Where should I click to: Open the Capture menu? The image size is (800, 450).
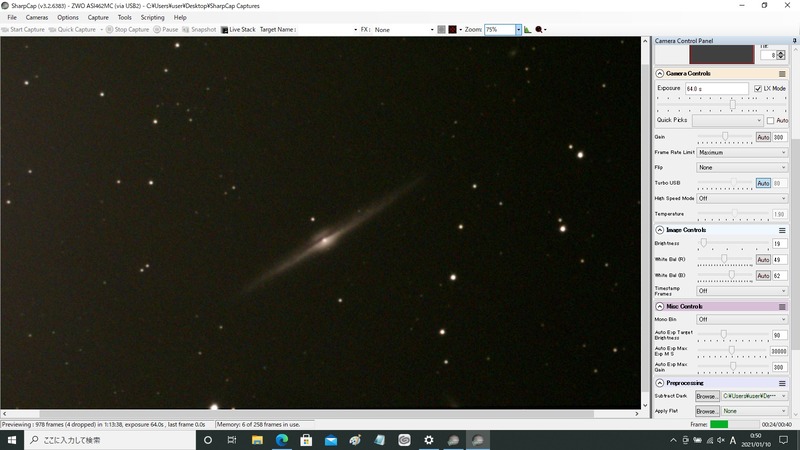pos(98,17)
